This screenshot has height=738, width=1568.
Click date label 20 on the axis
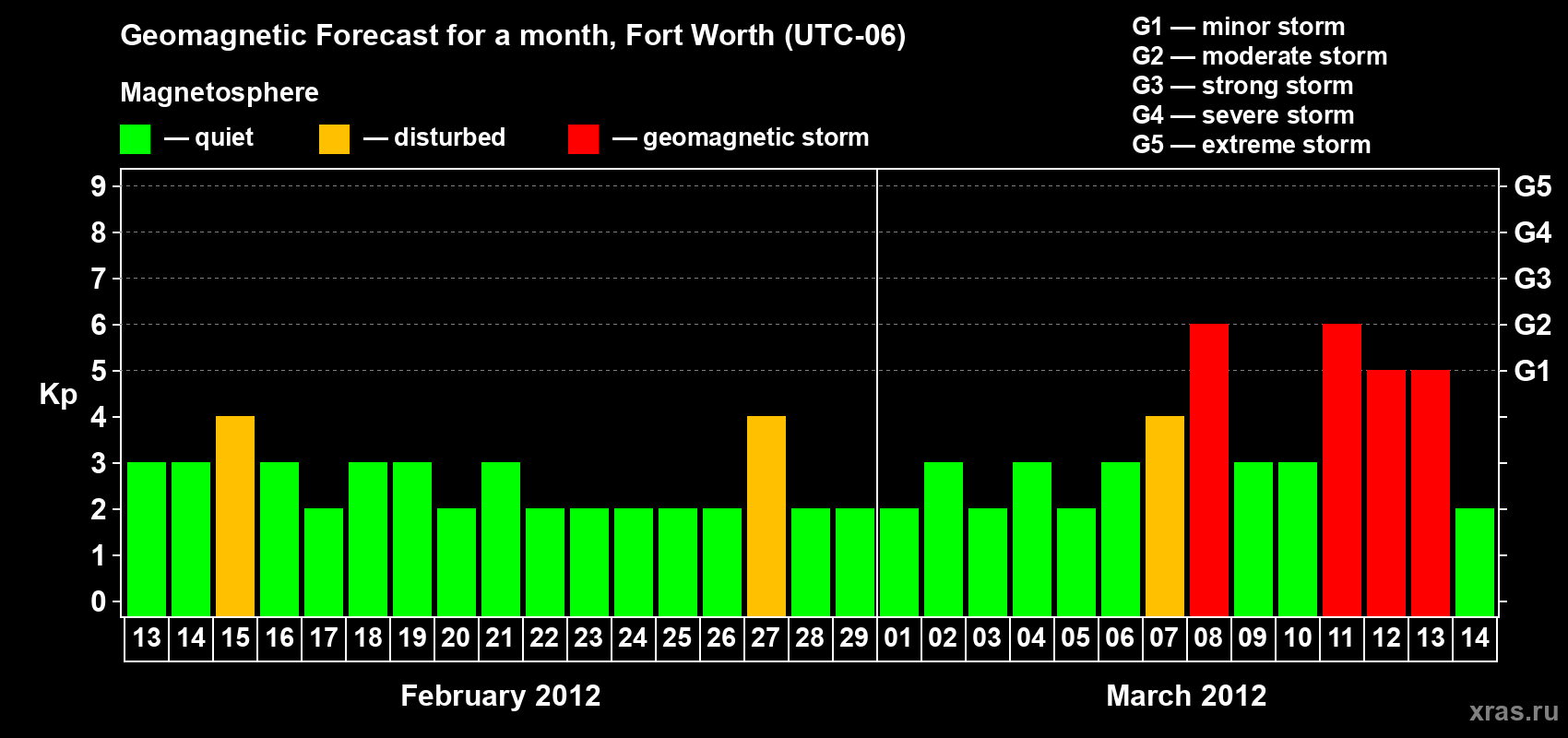click(x=456, y=637)
